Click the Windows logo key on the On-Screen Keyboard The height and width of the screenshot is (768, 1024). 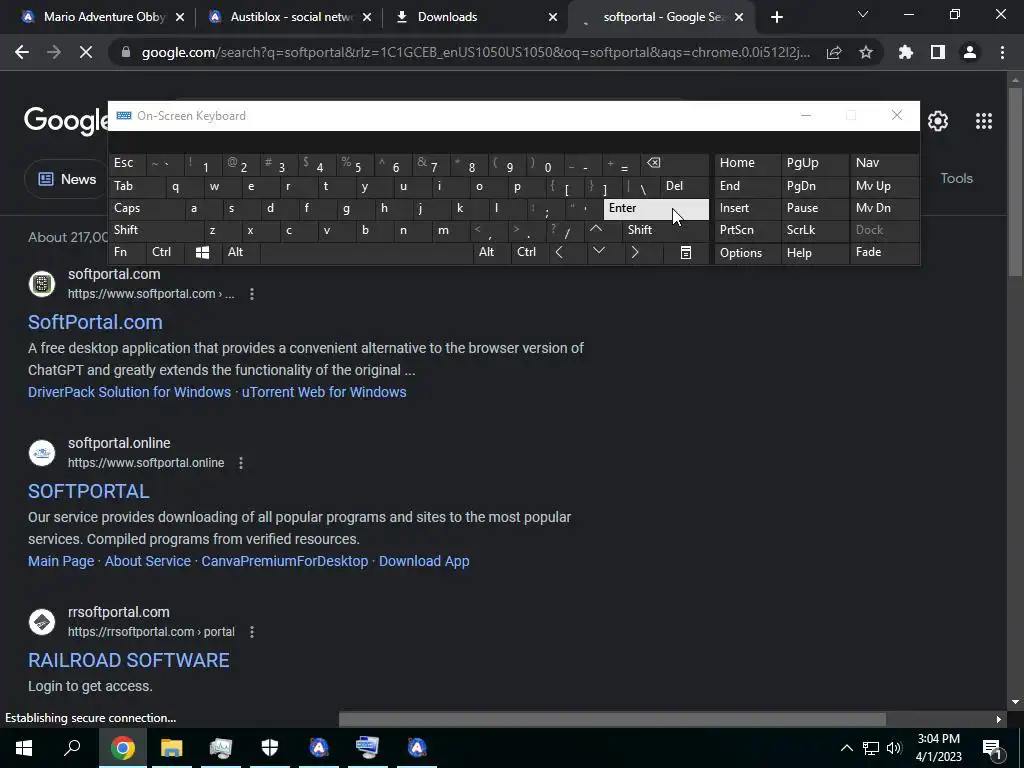pyautogui.click(x=202, y=253)
